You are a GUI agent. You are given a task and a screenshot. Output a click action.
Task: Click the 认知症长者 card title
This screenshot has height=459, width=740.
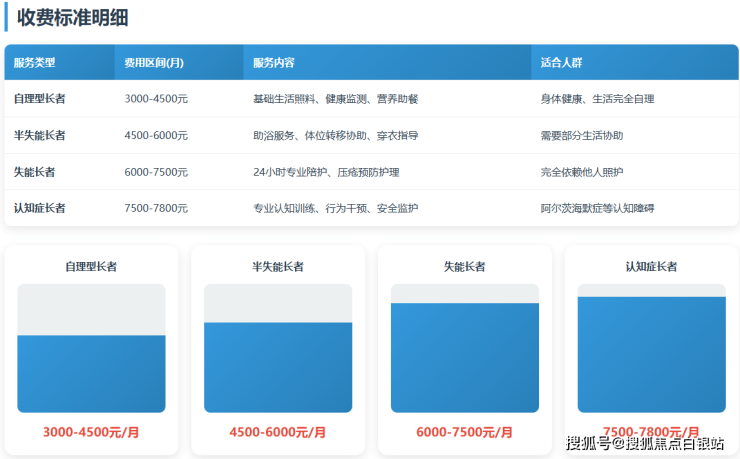click(x=651, y=267)
